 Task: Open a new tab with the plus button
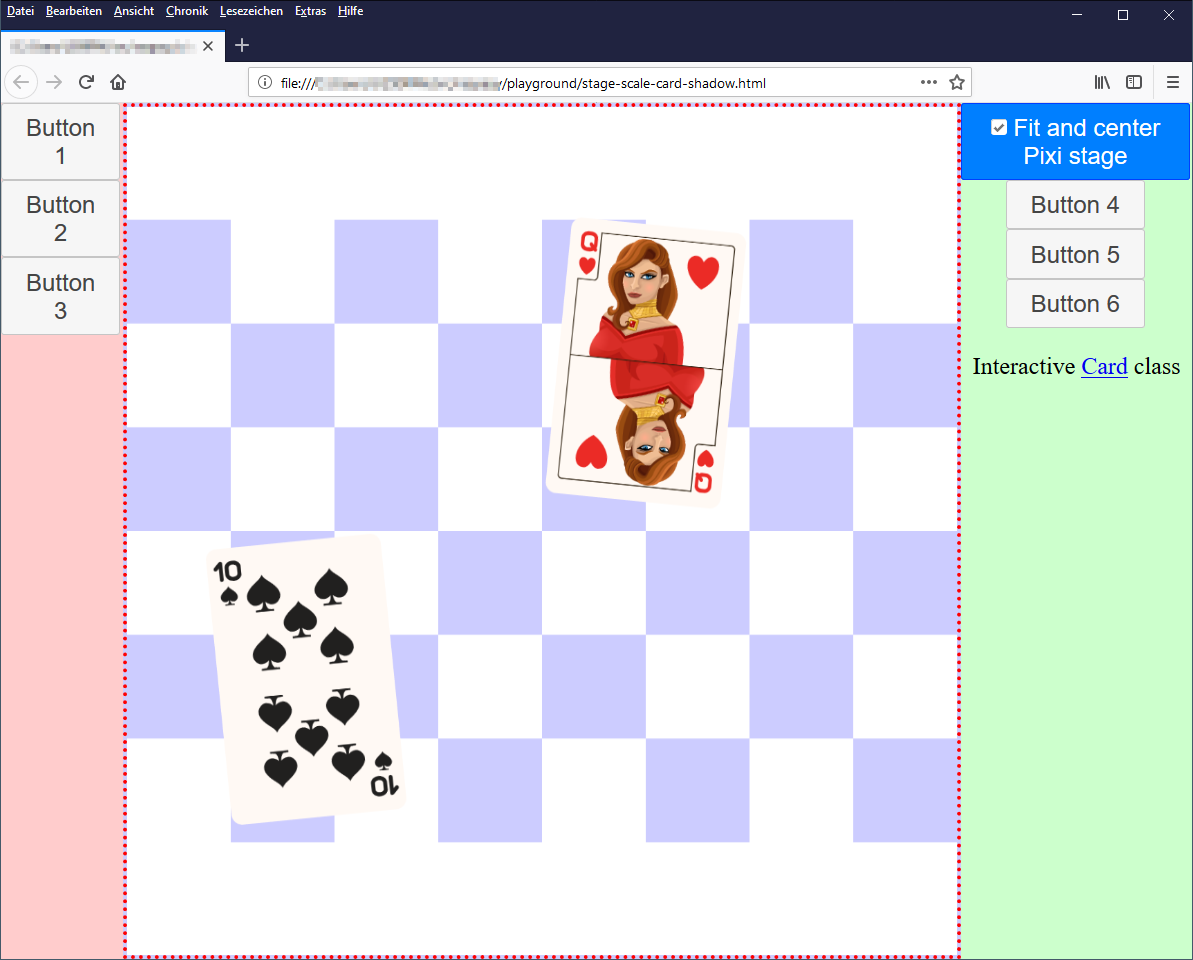point(242,46)
